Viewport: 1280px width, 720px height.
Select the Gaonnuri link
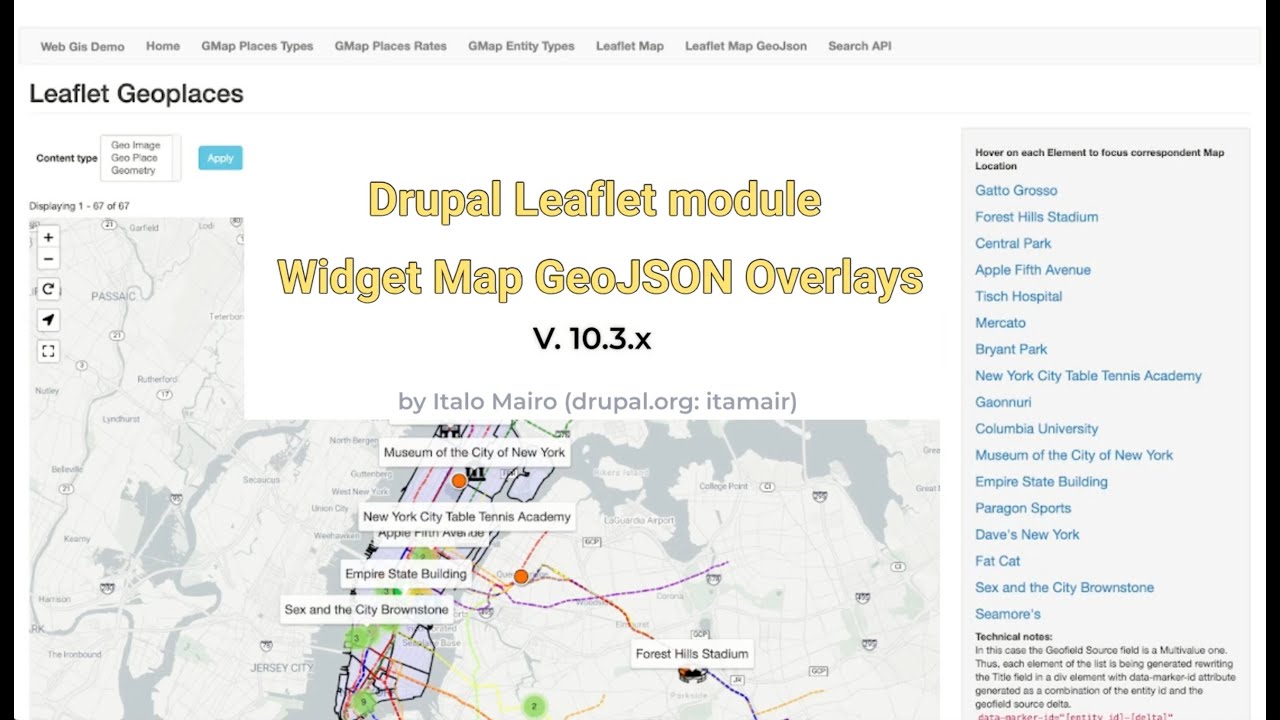[x=1004, y=402]
